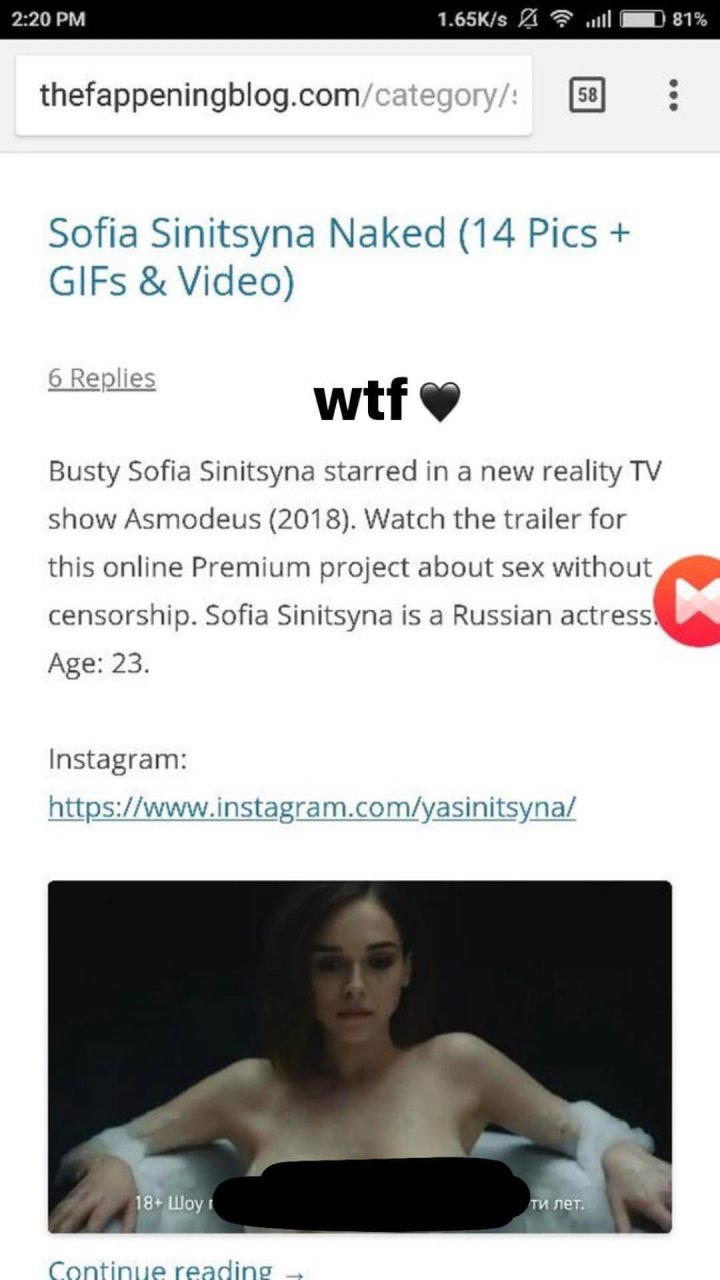Tap the 81% battery percentage text

tap(690, 19)
